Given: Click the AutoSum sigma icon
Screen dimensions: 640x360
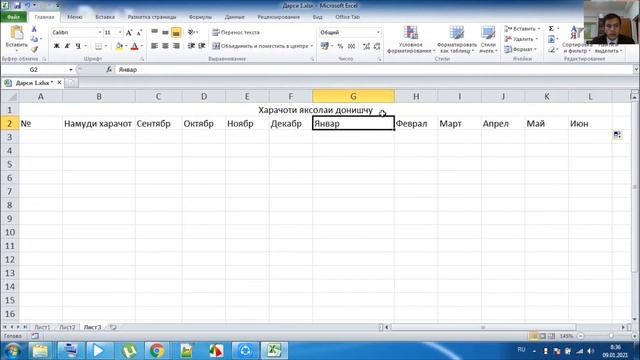Looking at the screenshot, I should point(551,29).
